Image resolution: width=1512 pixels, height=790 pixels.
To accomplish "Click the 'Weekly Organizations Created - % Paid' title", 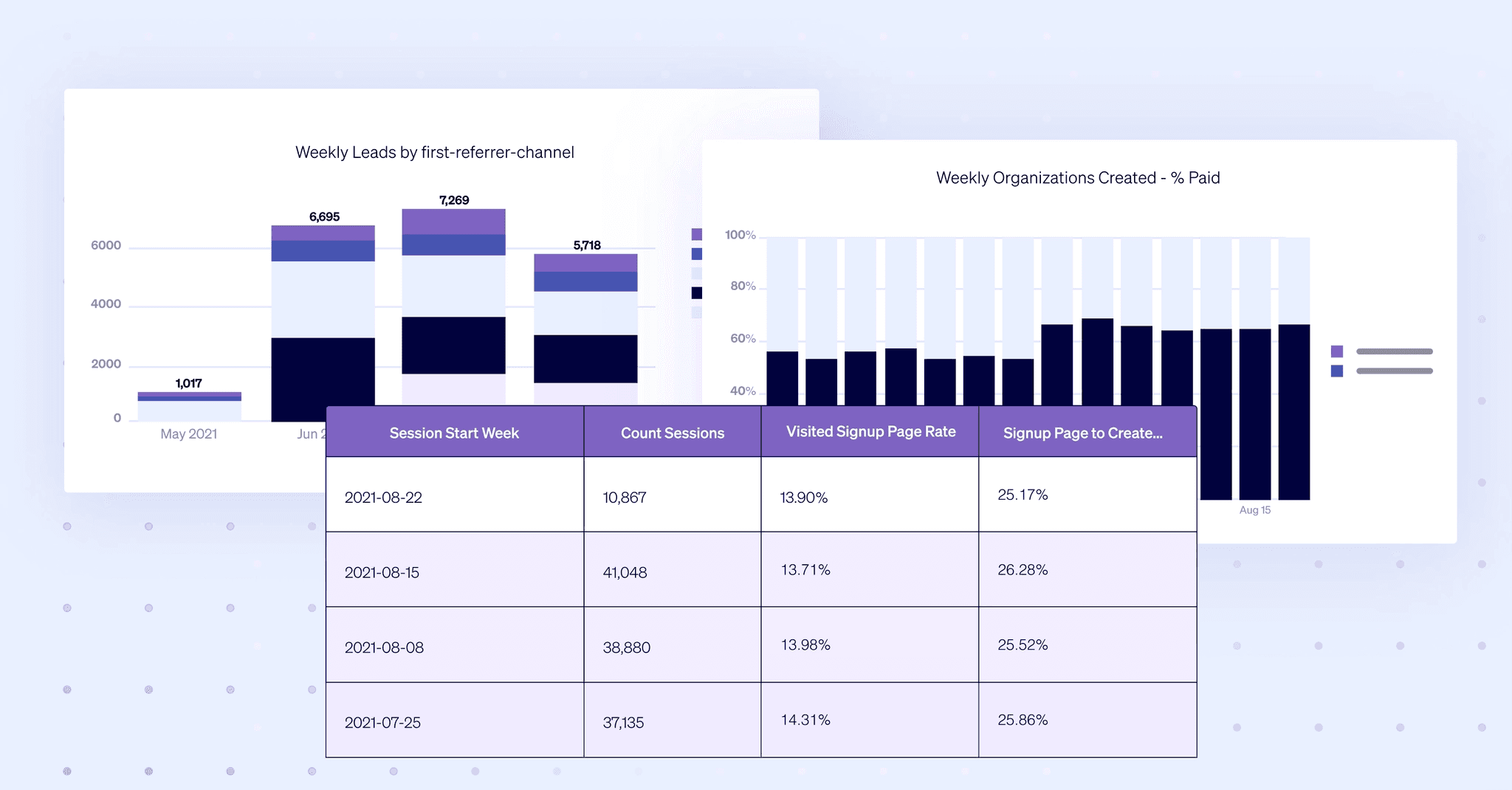I will [x=1078, y=177].
